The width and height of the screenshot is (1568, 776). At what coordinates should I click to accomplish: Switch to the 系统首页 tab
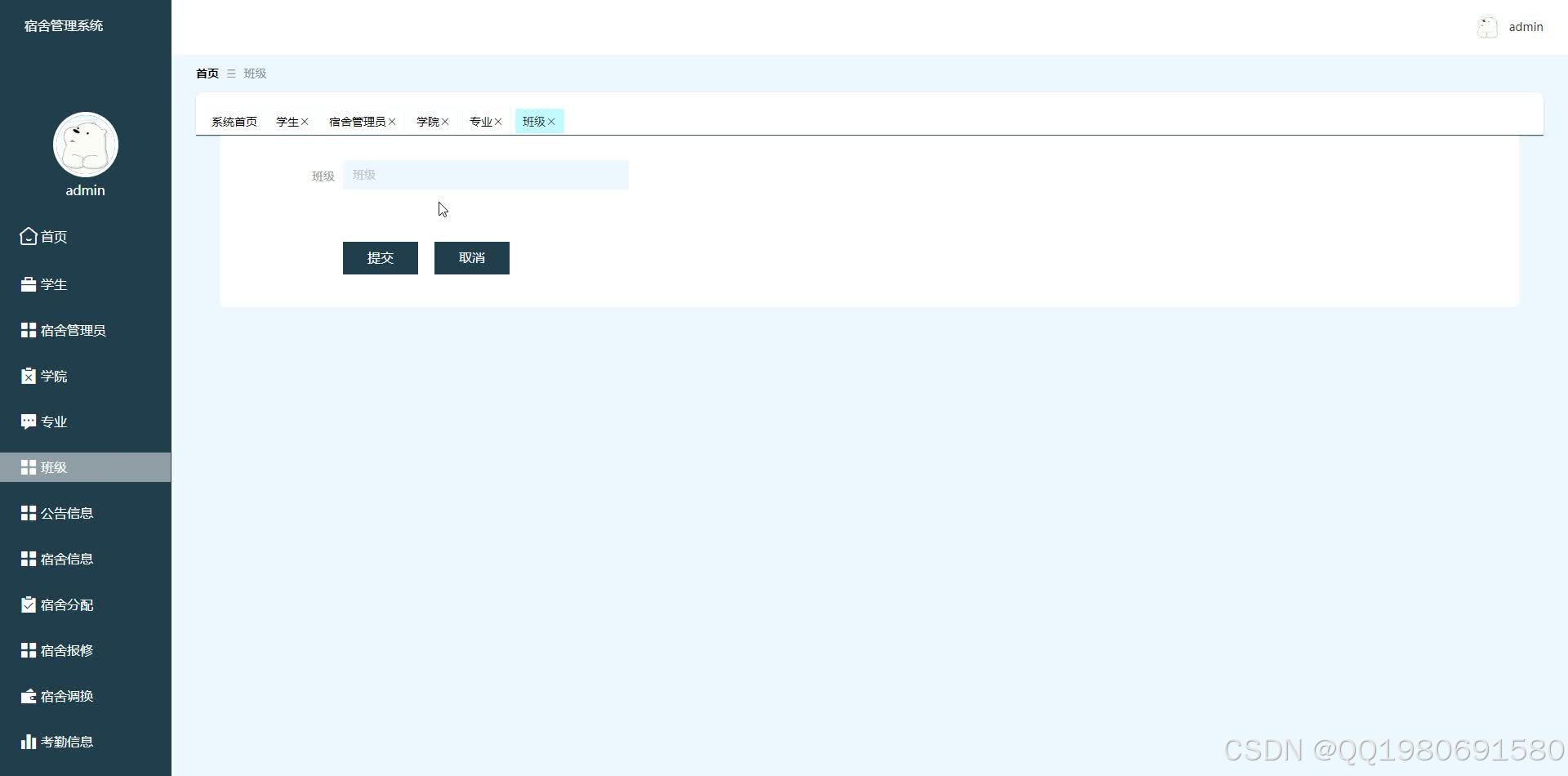[x=234, y=122]
